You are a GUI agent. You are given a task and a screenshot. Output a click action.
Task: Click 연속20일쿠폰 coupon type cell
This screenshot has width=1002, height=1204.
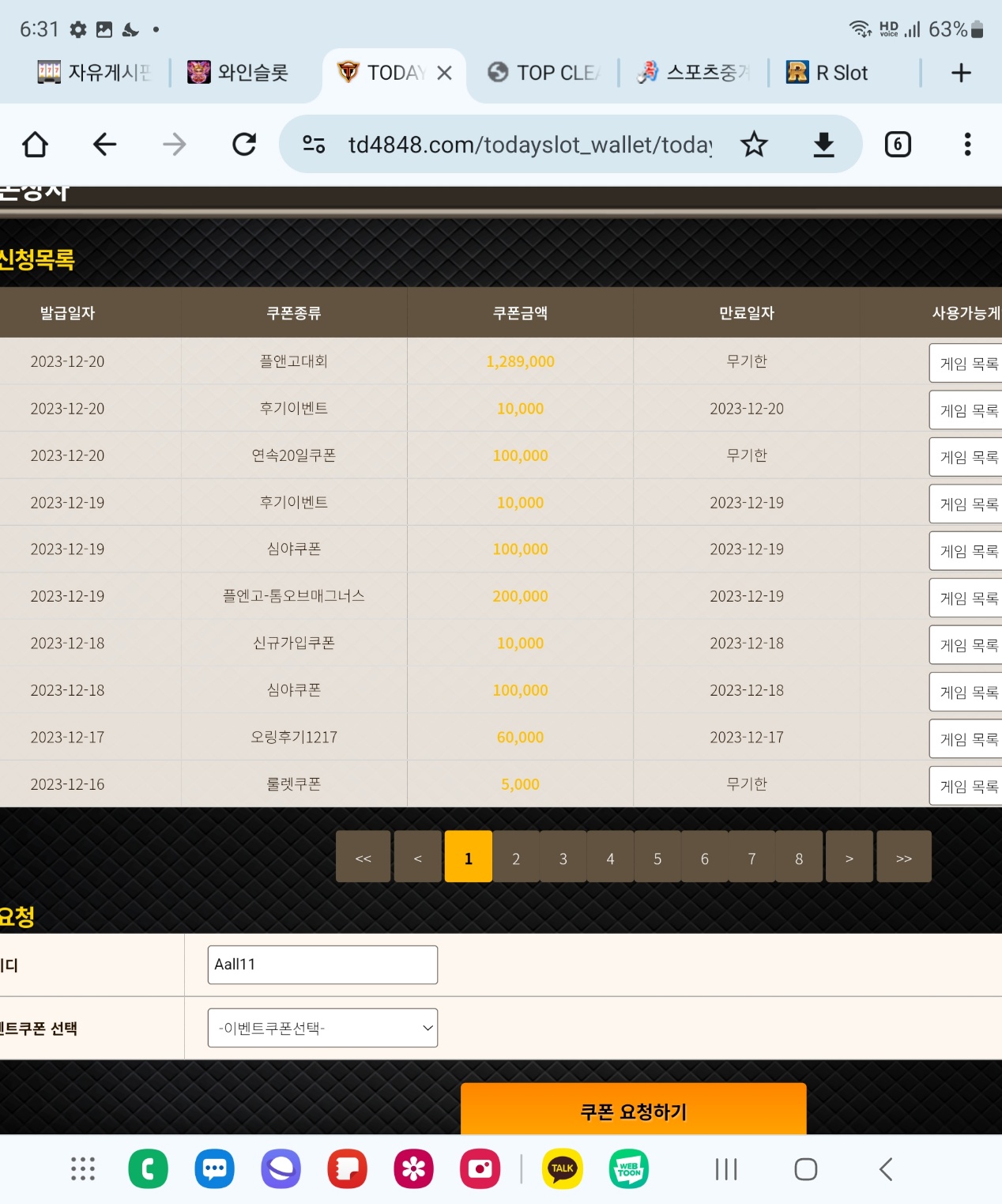coord(293,455)
